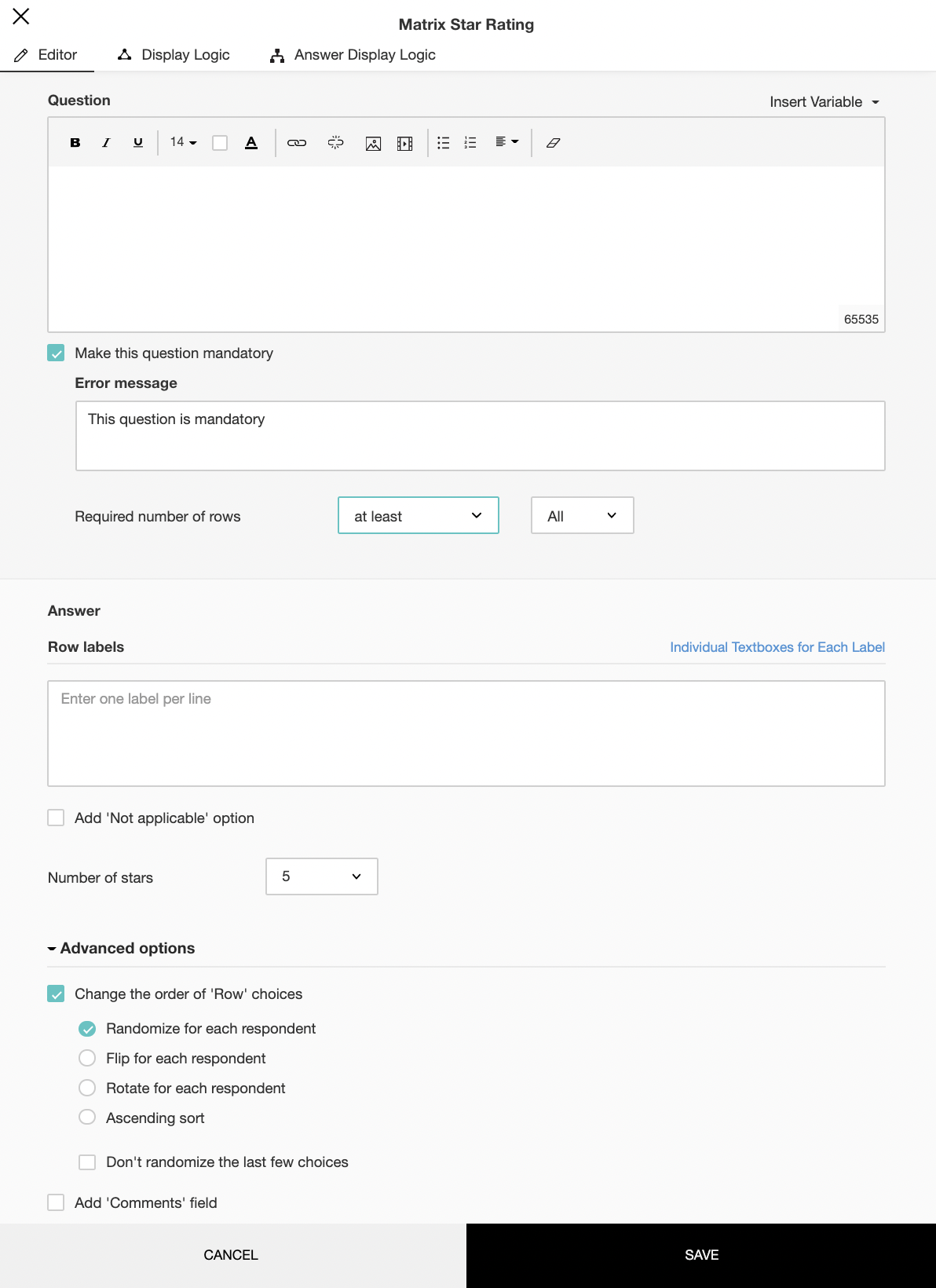Insert a video into the question
Screen dimensions: 936x1288
pos(405,143)
